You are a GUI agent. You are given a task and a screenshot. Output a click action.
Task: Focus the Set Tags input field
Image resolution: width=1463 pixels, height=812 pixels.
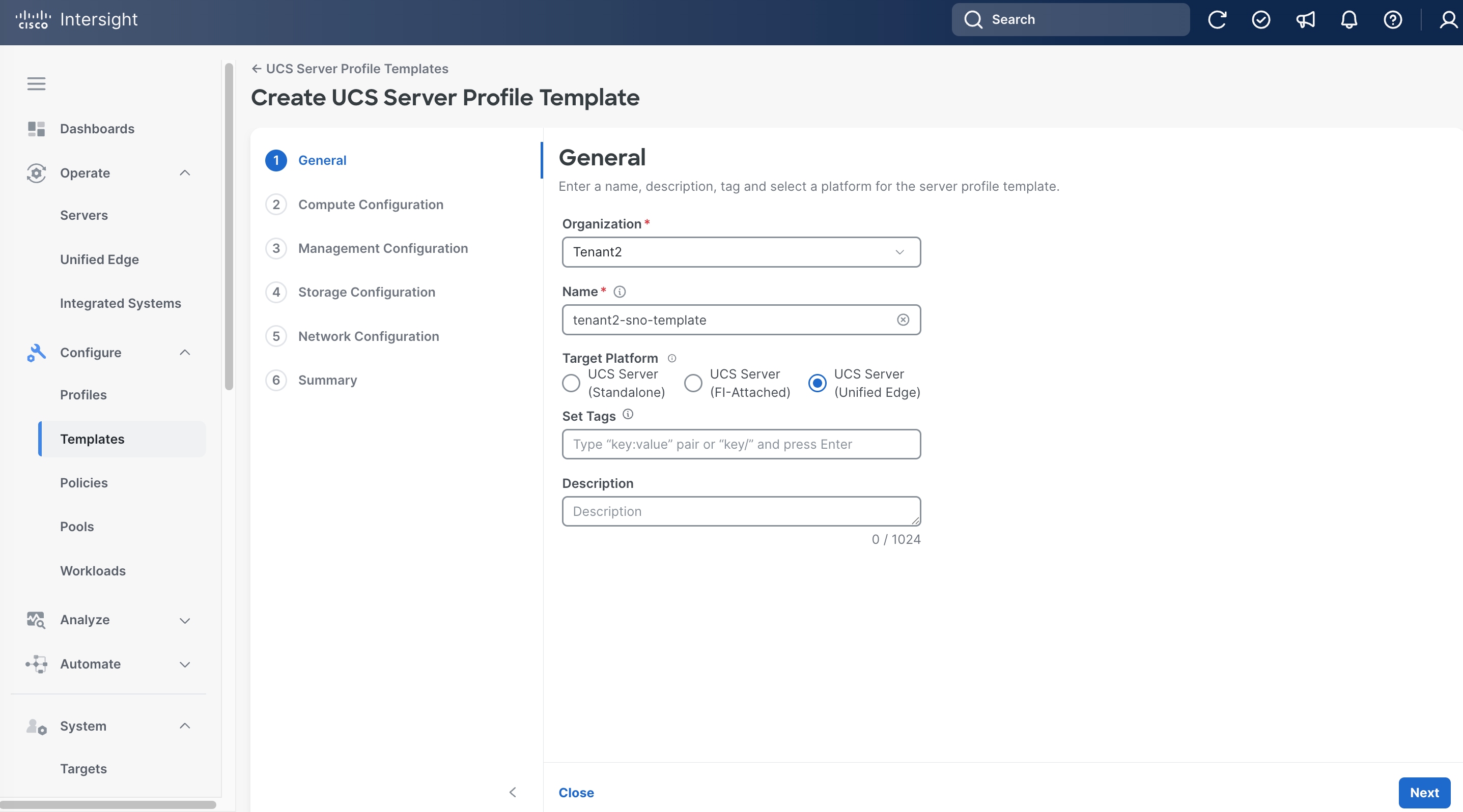click(741, 444)
